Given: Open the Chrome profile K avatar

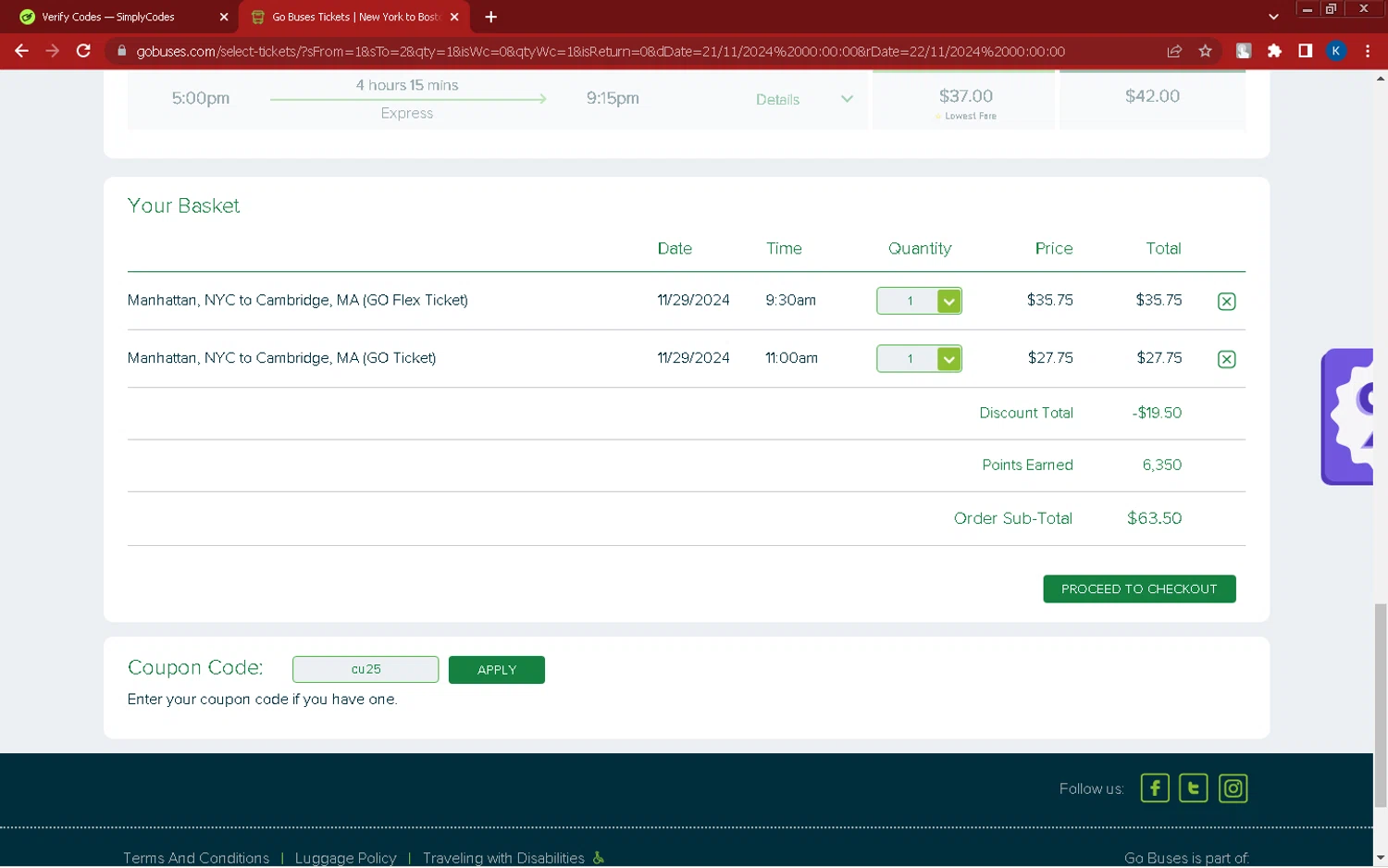Looking at the screenshot, I should point(1336,51).
